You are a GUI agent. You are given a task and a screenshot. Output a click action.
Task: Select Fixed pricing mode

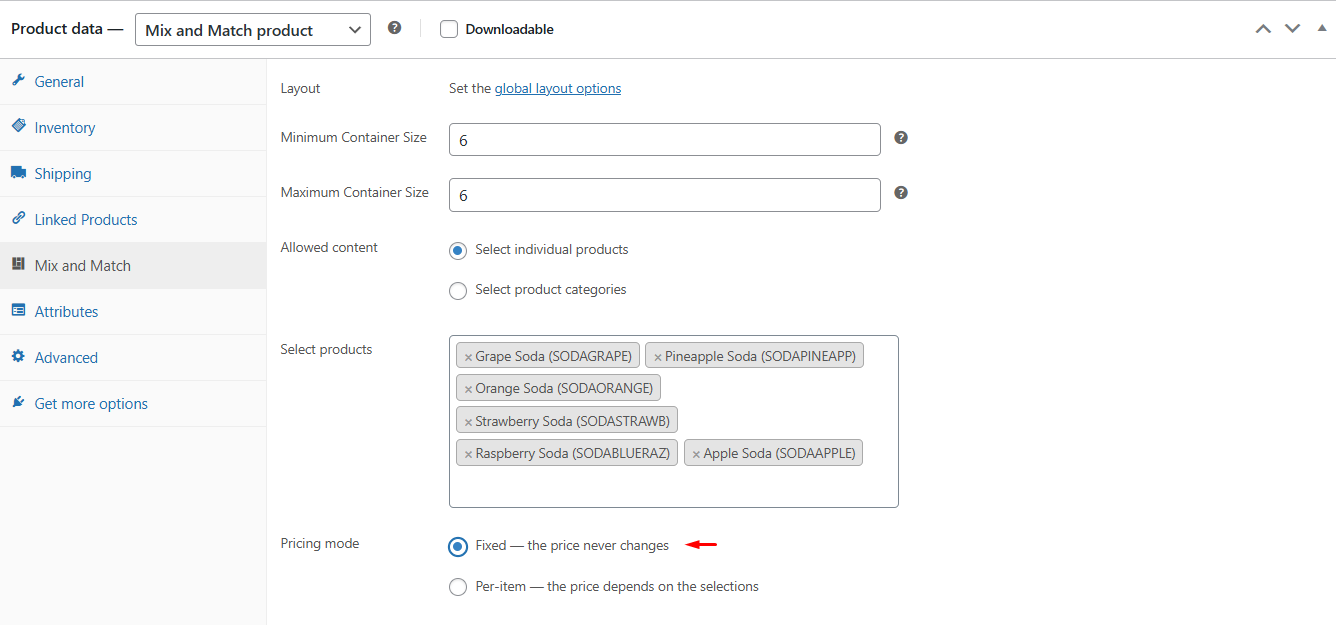coord(458,546)
